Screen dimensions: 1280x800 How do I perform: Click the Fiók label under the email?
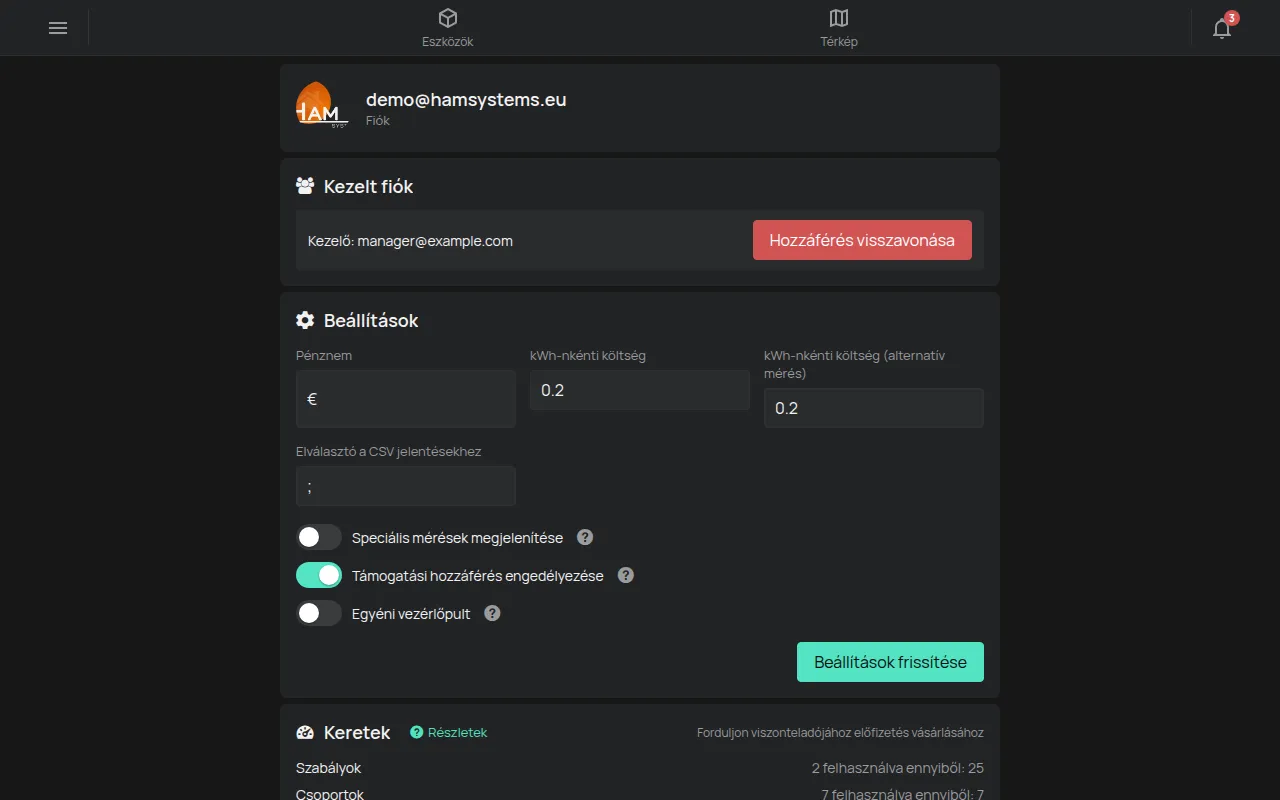tap(378, 121)
